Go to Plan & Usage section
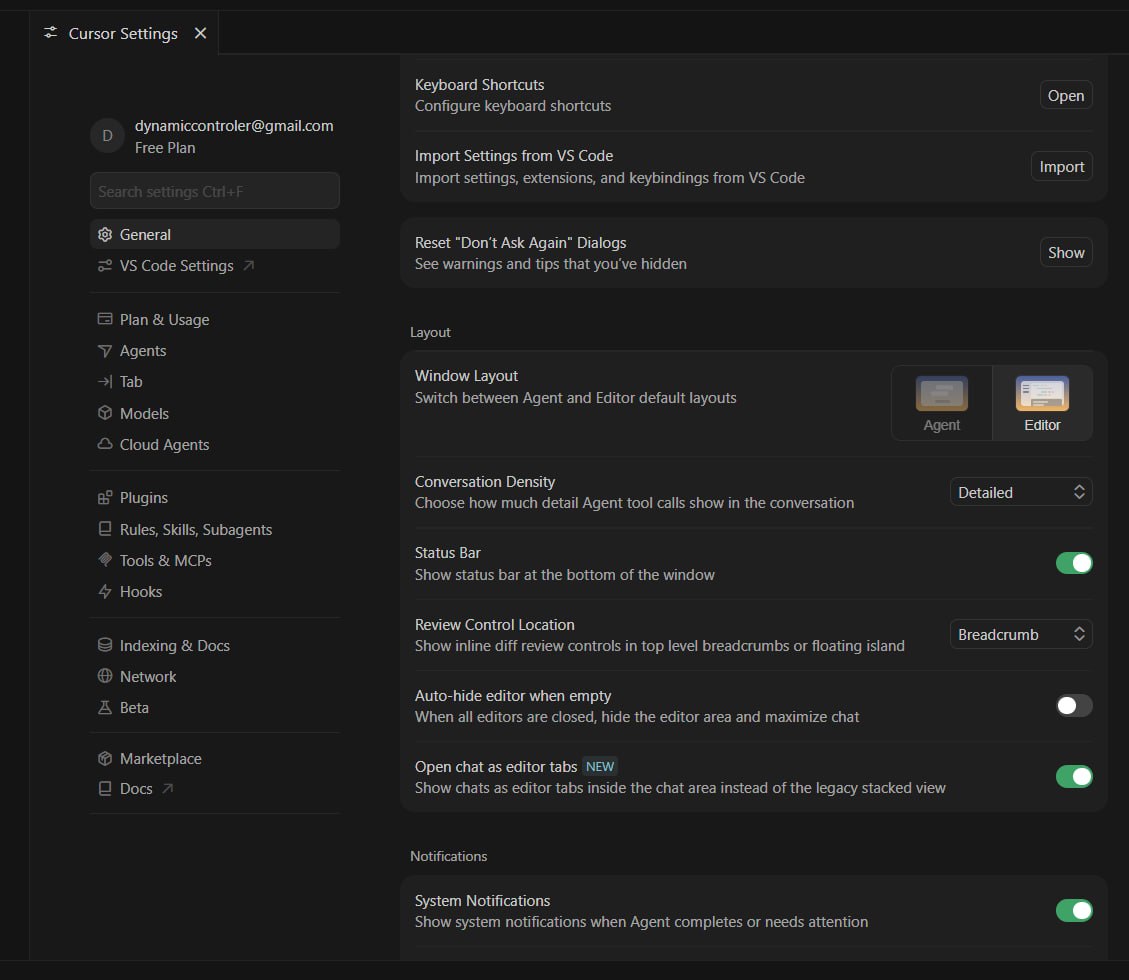 (x=215, y=319)
